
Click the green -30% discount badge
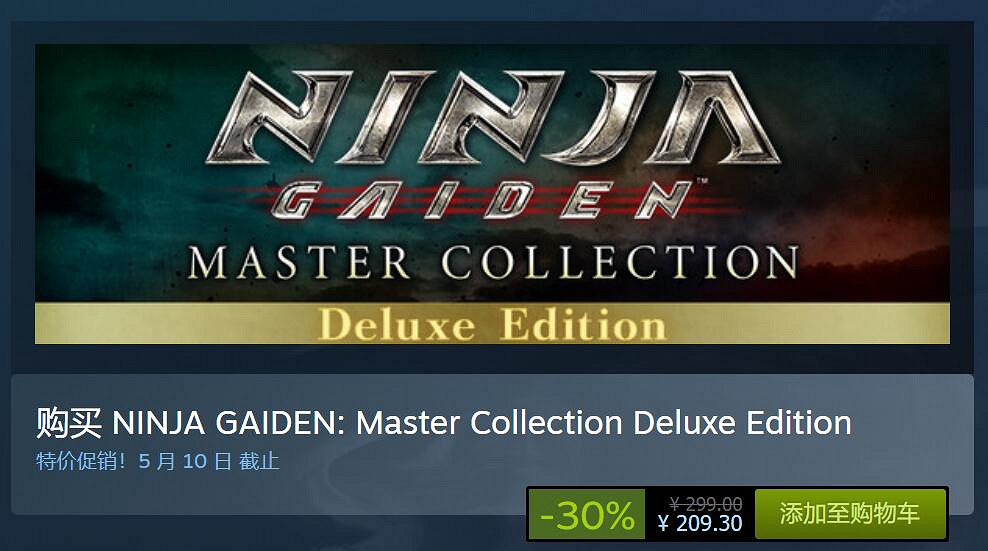pos(587,514)
